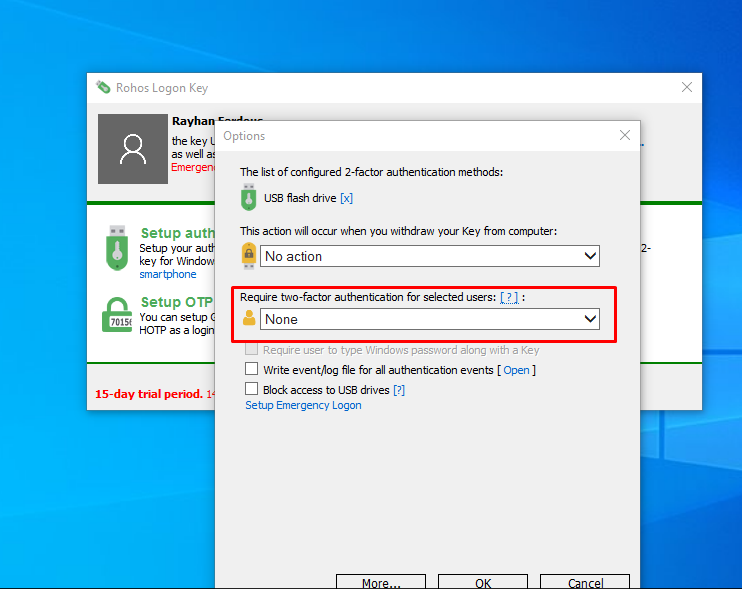Open the 'No action' key withdrawal dropdown
The height and width of the screenshot is (589, 742).
tap(430, 256)
